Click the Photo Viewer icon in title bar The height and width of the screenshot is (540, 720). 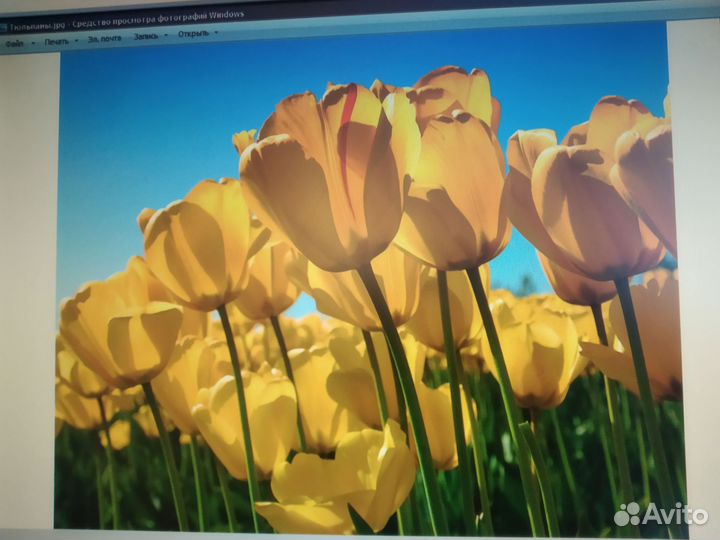click(x=4, y=27)
